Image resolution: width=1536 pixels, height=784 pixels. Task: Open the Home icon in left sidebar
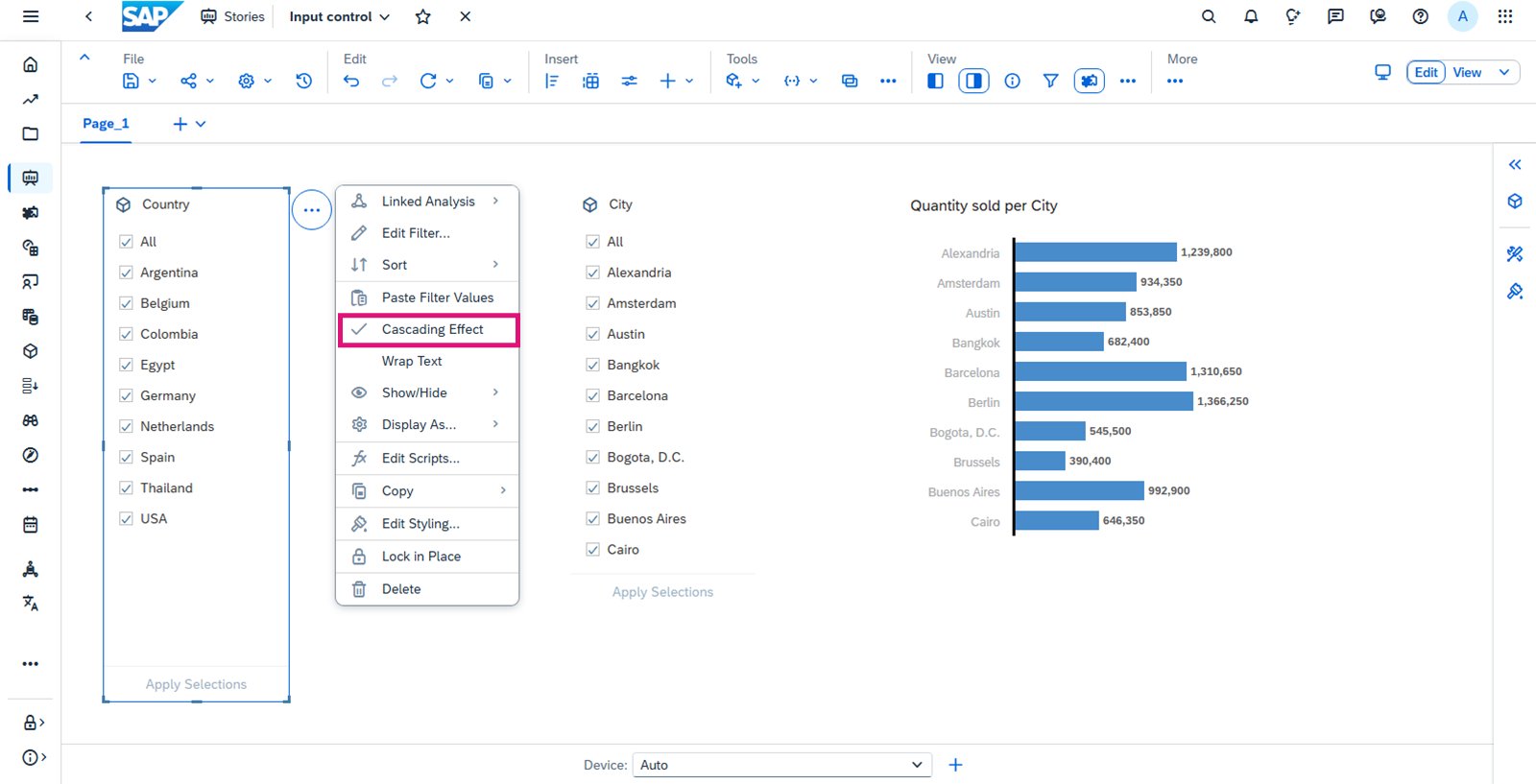(31, 64)
